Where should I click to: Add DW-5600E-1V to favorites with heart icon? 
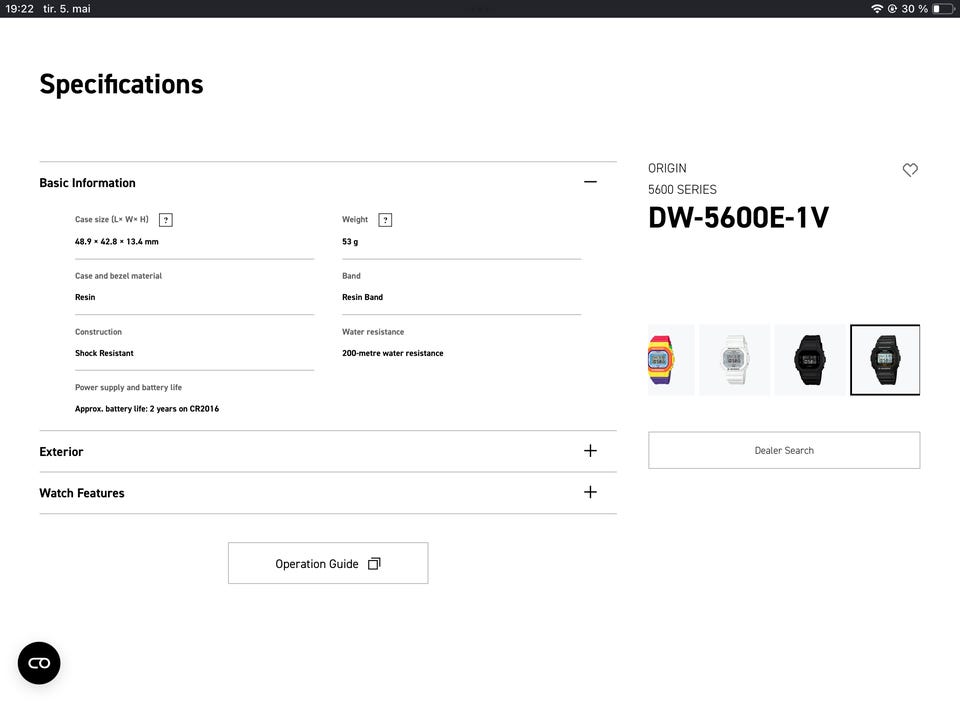[x=910, y=170]
